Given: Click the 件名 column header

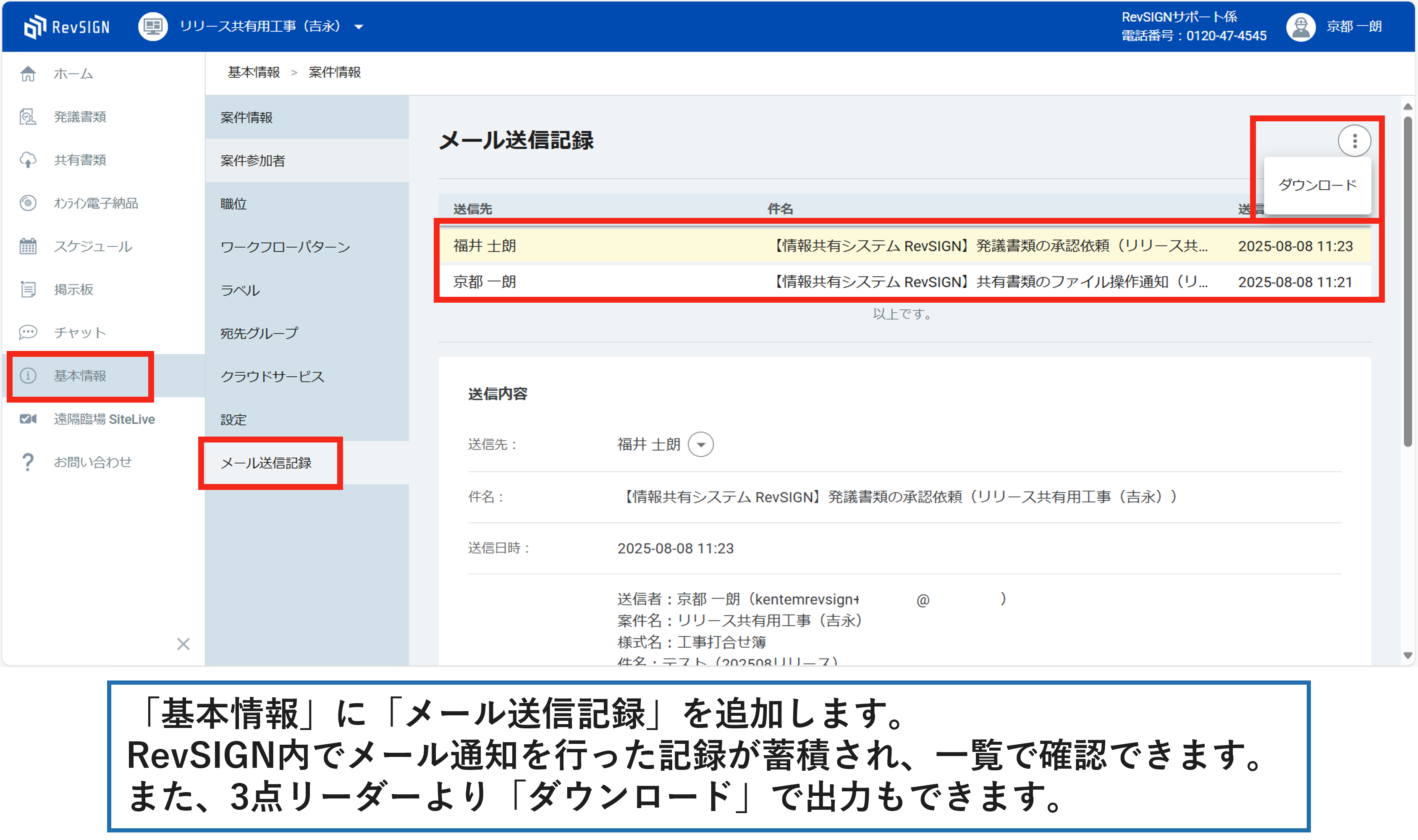Looking at the screenshot, I should coord(780,209).
